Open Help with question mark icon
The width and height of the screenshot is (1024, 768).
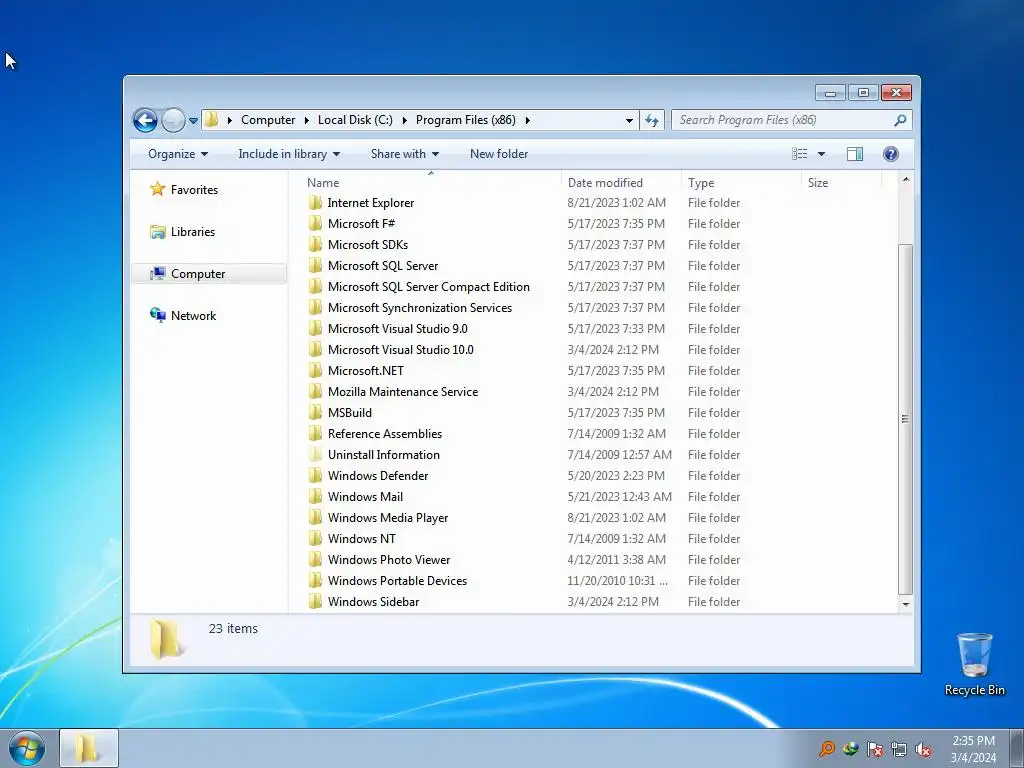click(891, 154)
